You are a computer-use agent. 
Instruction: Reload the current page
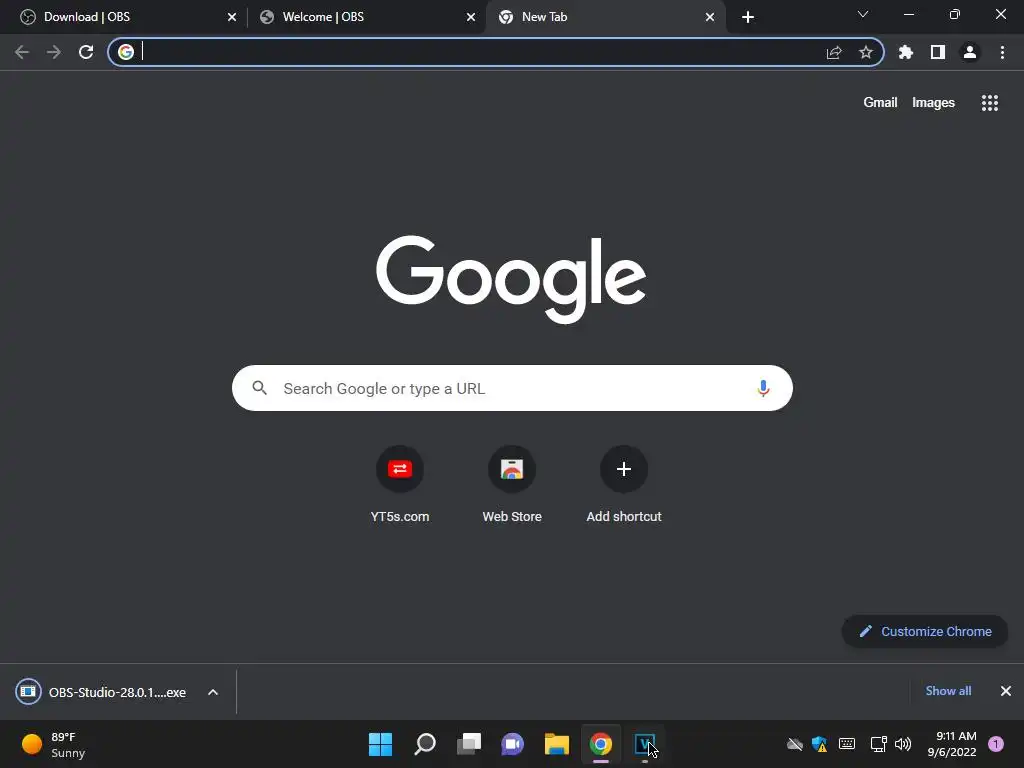pos(86,52)
